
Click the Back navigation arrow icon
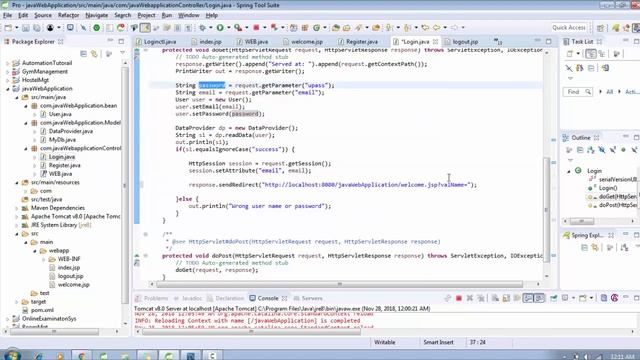[436, 28]
